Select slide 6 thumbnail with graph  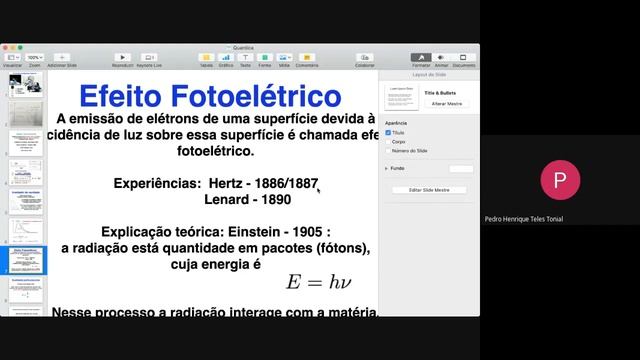[x=26, y=231]
